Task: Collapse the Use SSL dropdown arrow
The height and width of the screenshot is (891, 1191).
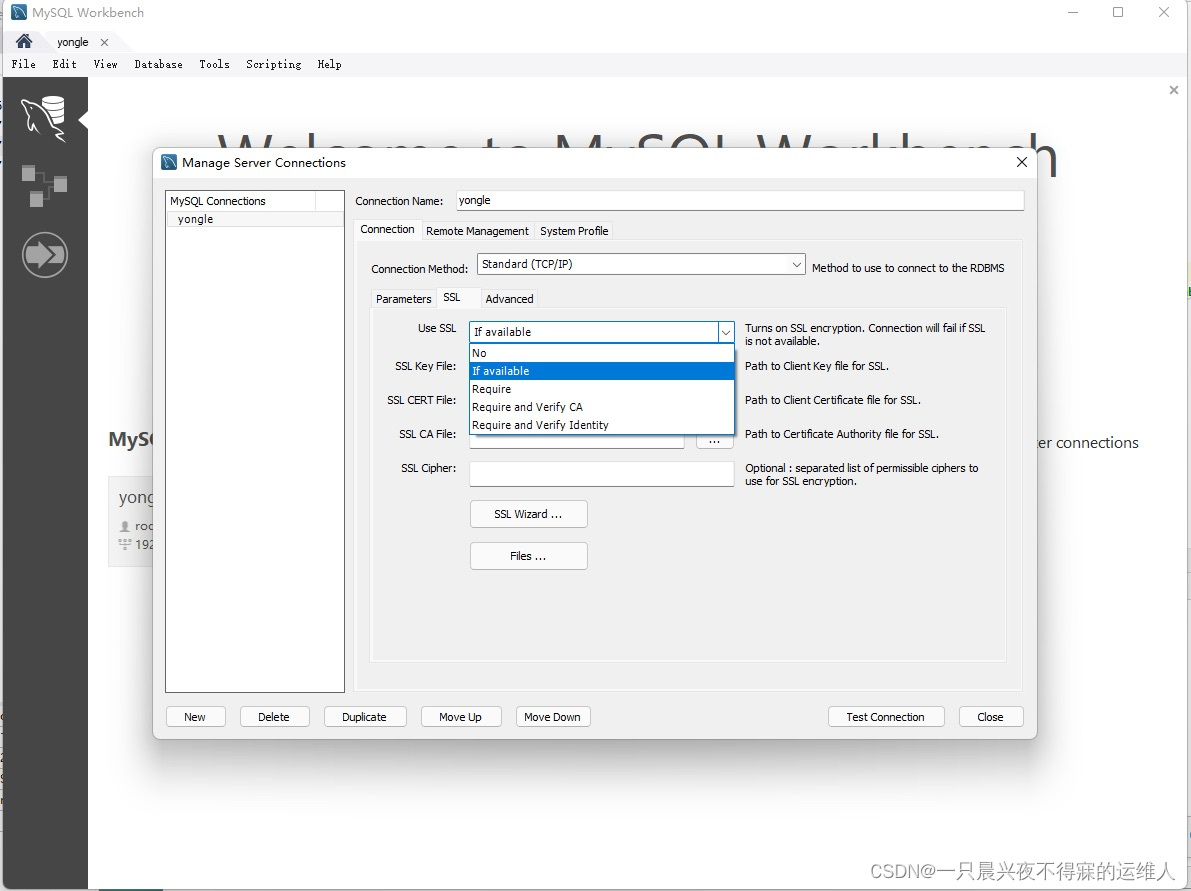Action: coord(726,332)
